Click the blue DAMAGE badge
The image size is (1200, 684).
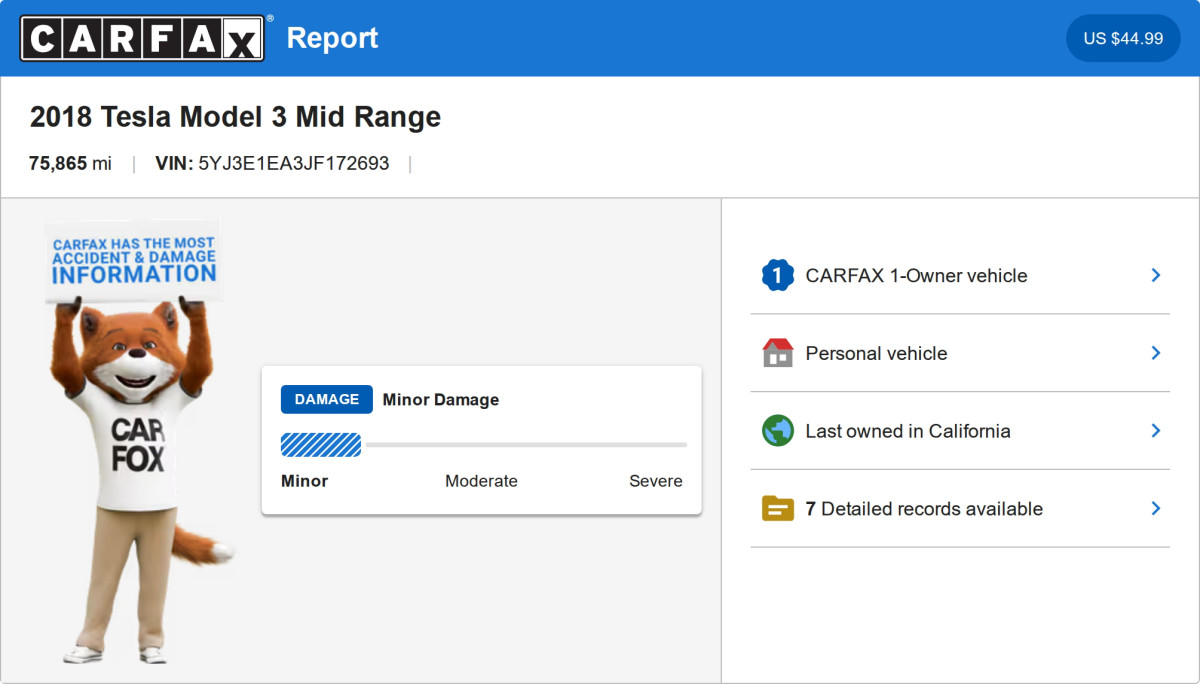[x=326, y=399]
